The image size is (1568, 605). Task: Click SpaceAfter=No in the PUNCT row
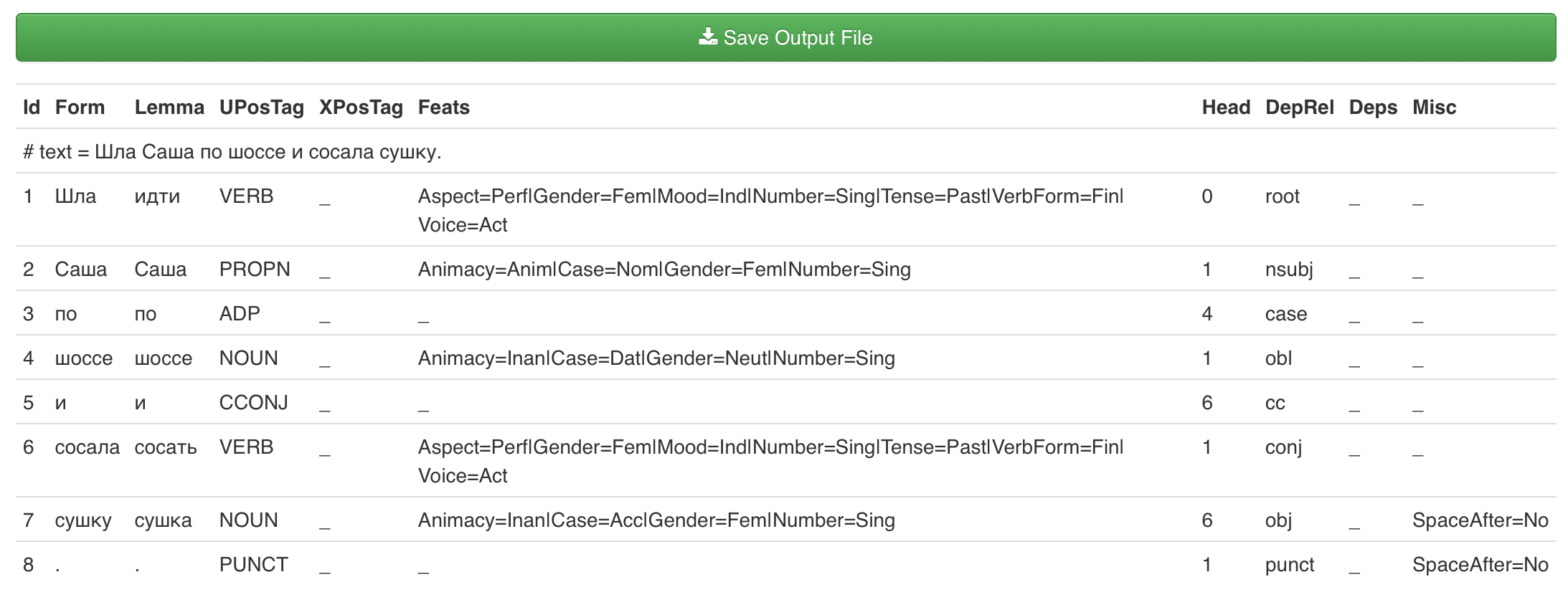pos(1480,565)
